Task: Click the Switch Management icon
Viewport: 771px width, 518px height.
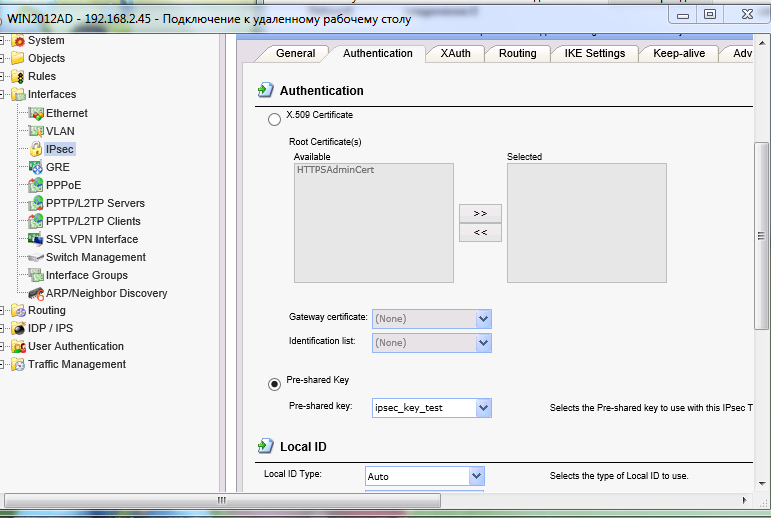Action: point(36,257)
